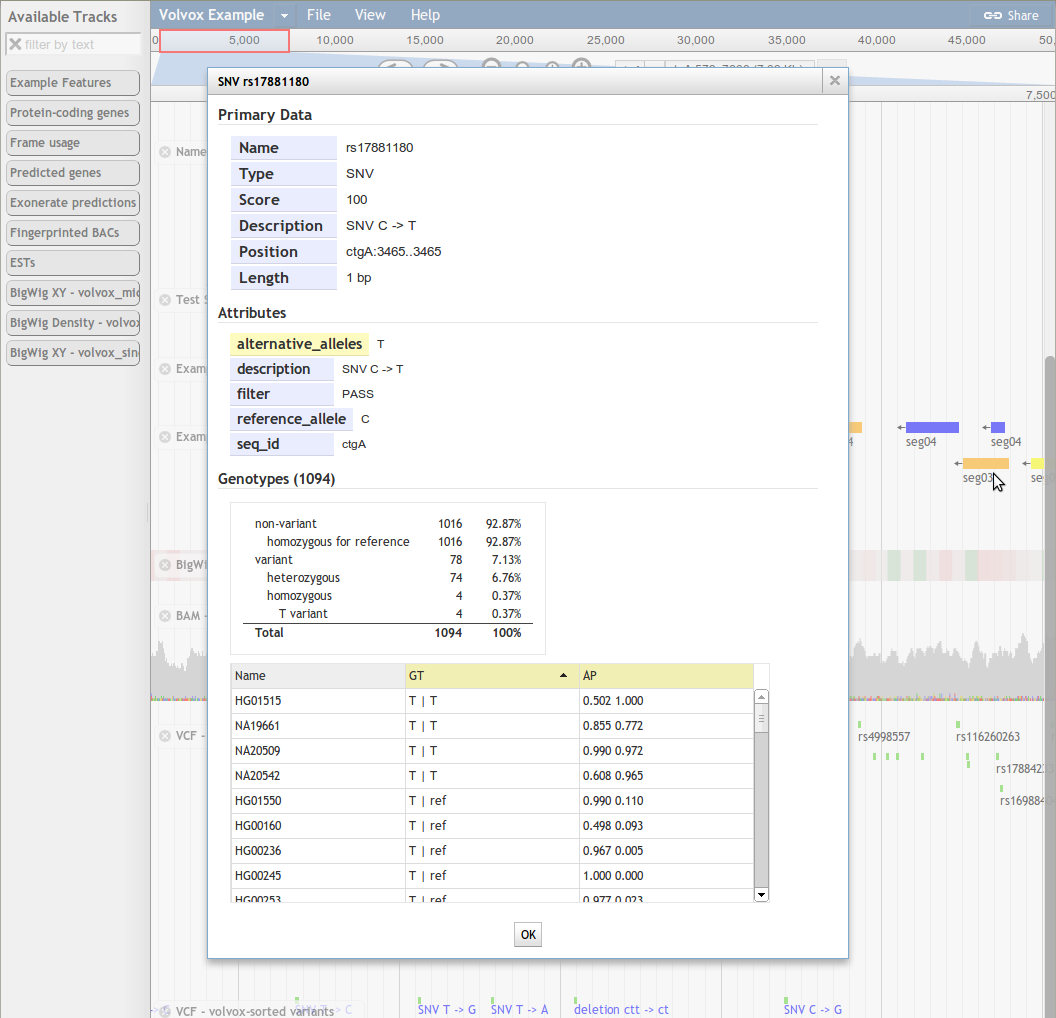Close the BigWig track with X icon
Image resolution: width=1056 pixels, height=1018 pixels.
(165, 565)
